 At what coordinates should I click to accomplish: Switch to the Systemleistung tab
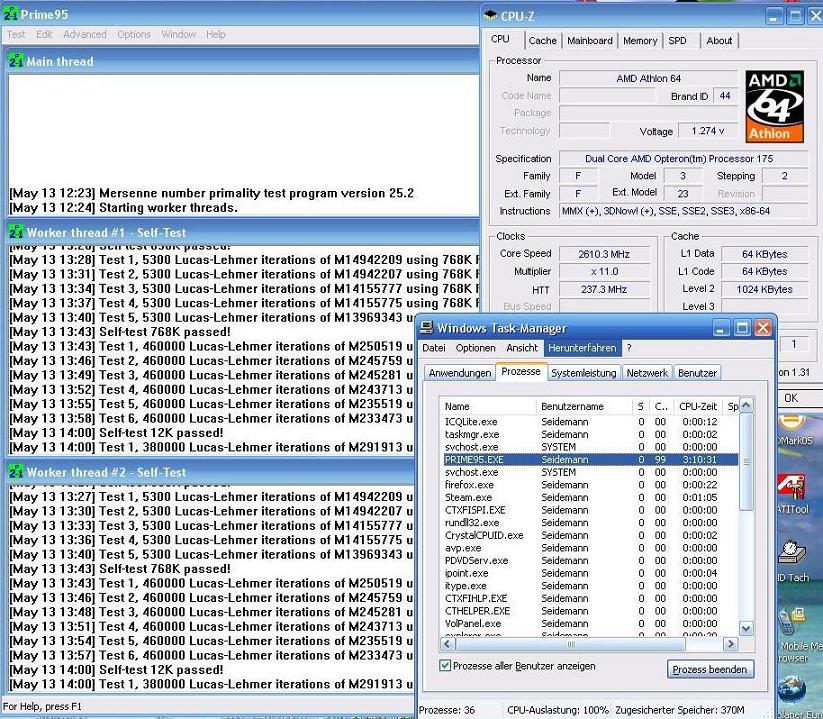tap(584, 373)
